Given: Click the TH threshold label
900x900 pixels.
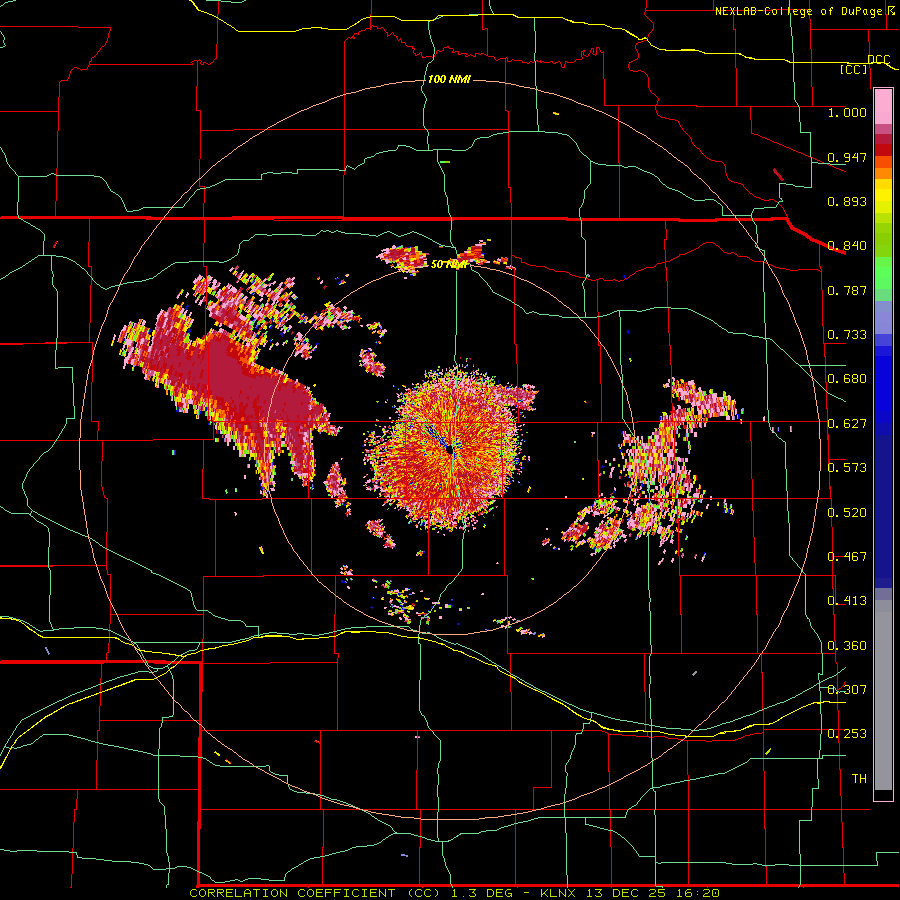Looking at the screenshot, I should pyautogui.click(x=859, y=778).
